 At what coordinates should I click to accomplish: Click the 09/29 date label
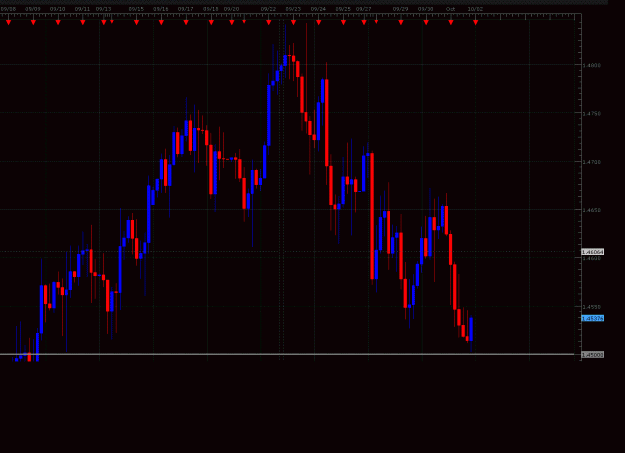click(x=400, y=9)
